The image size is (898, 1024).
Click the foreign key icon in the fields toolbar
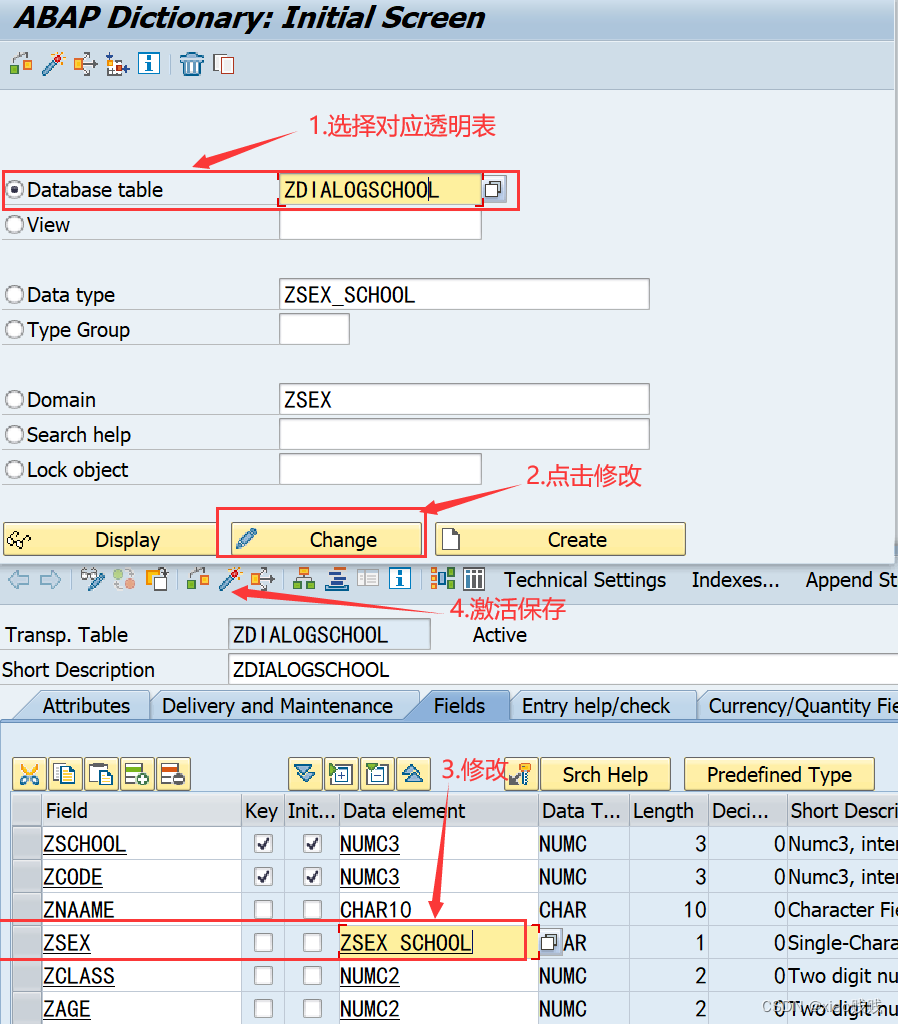click(x=521, y=774)
